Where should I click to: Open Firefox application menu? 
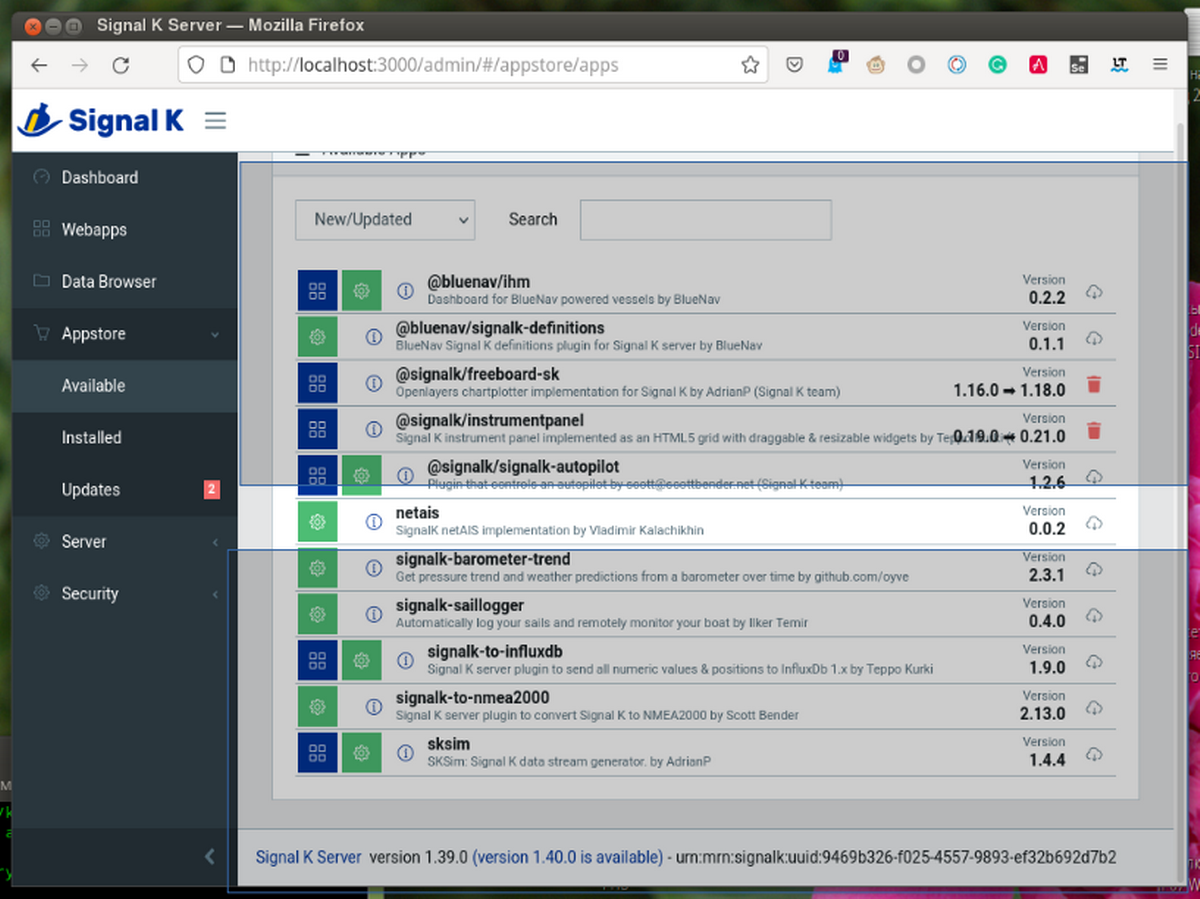pyautogui.click(x=1160, y=65)
